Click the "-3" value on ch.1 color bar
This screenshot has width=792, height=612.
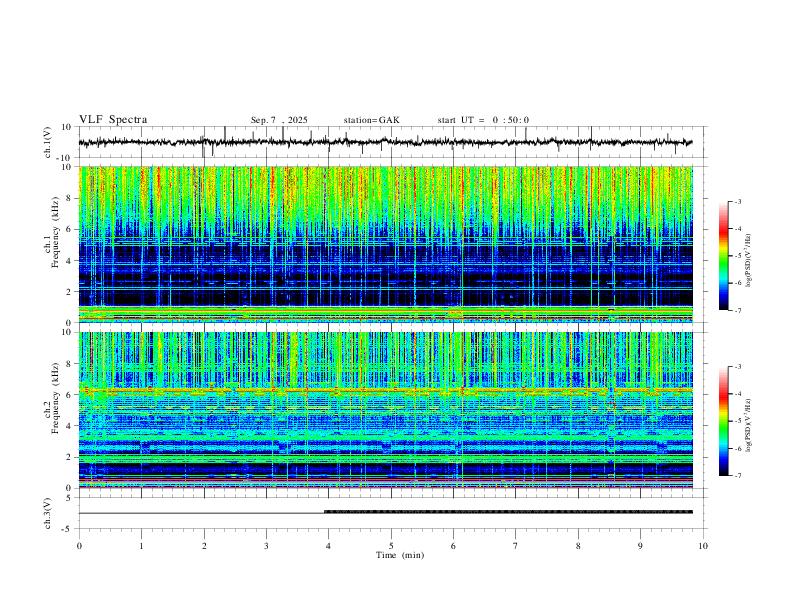[x=737, y=201]
